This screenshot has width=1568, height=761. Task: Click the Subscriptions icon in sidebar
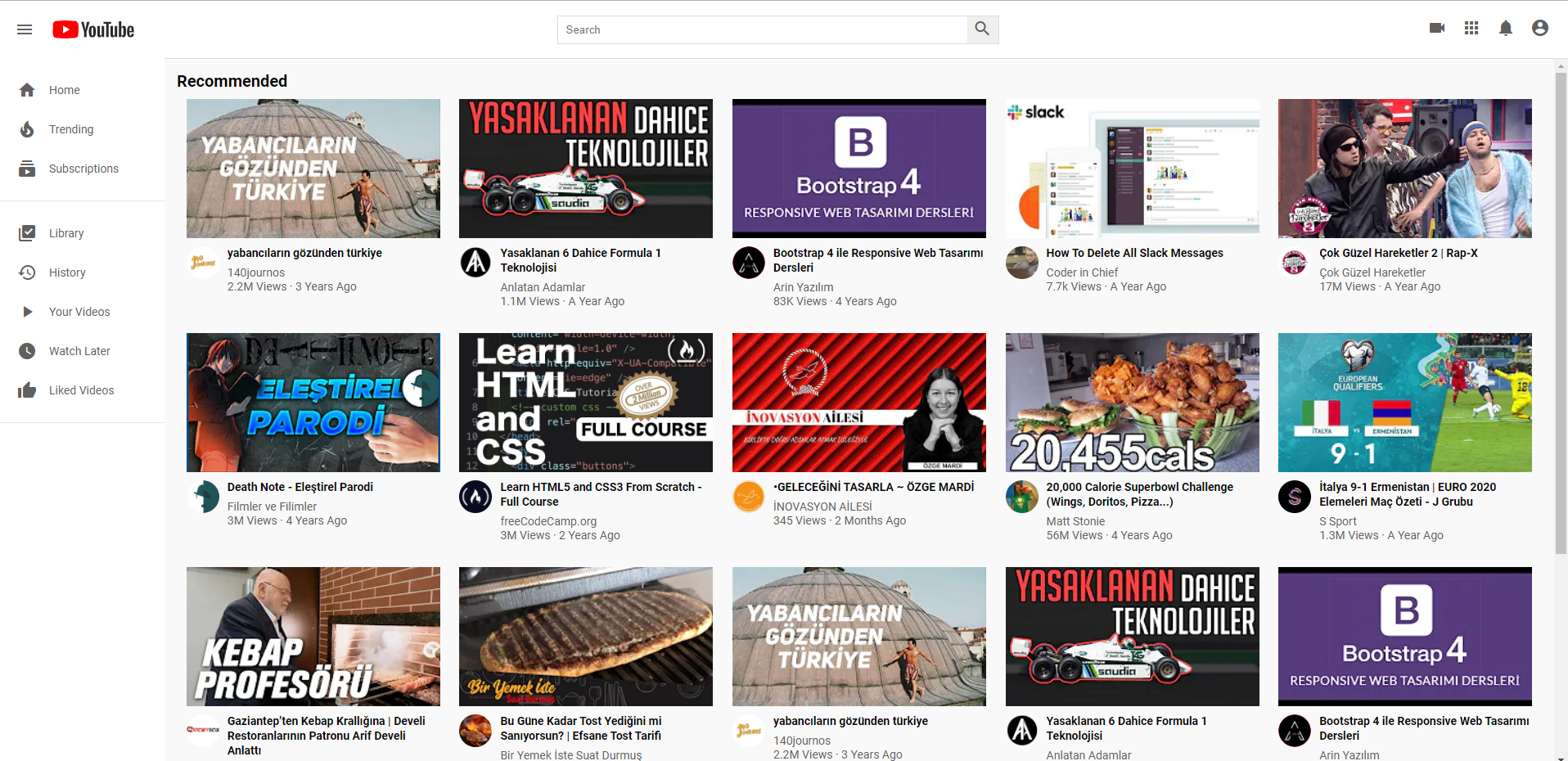tap(27, 168)
